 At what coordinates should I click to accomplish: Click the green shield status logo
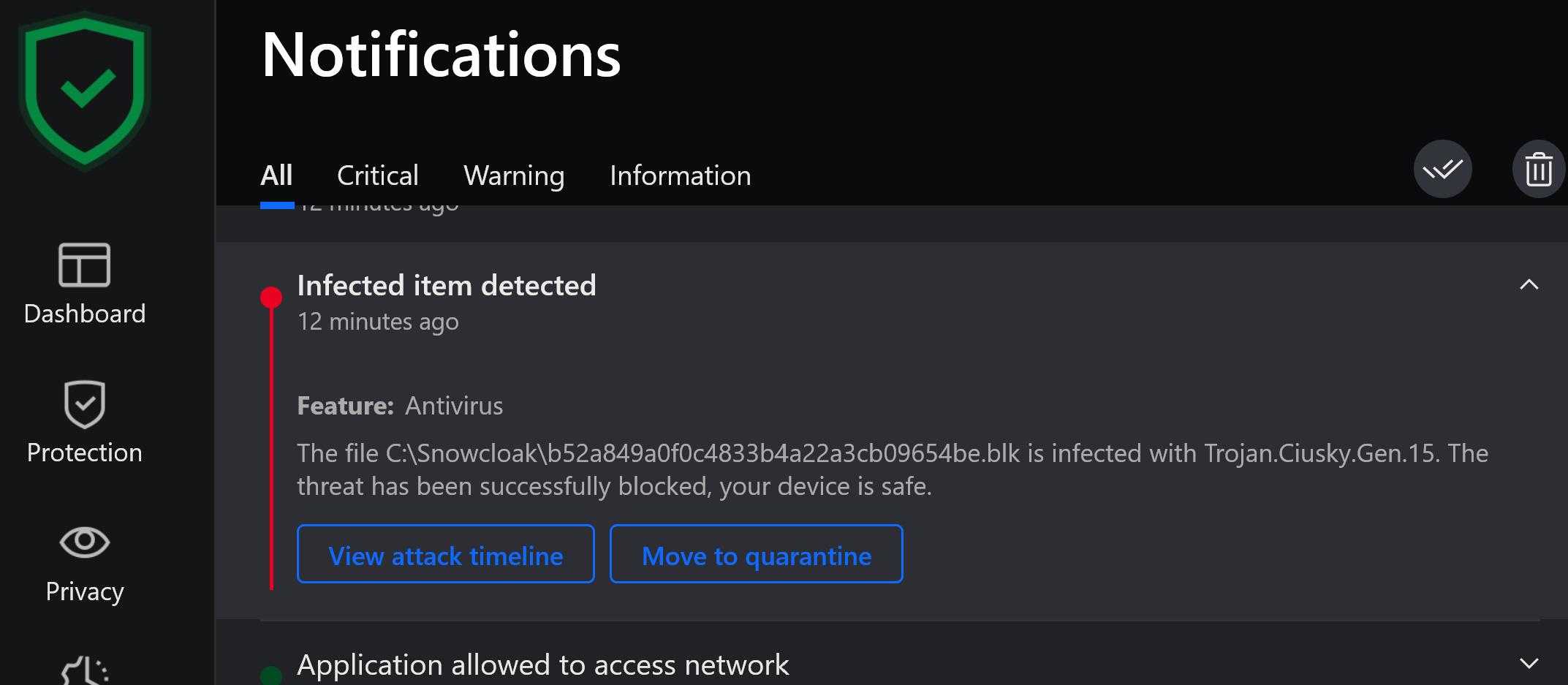[85, 91]
